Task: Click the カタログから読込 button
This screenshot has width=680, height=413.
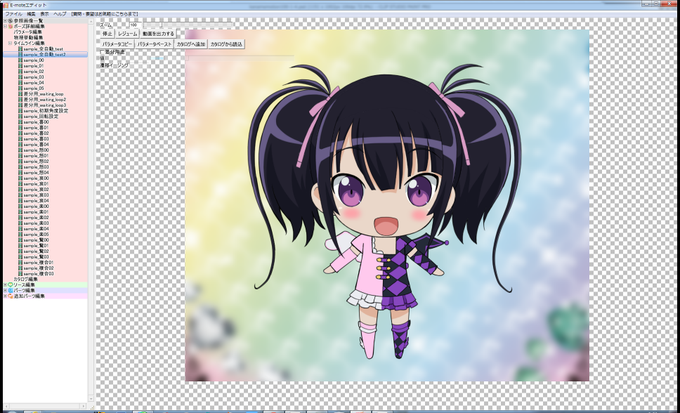Action: point(226,44)
